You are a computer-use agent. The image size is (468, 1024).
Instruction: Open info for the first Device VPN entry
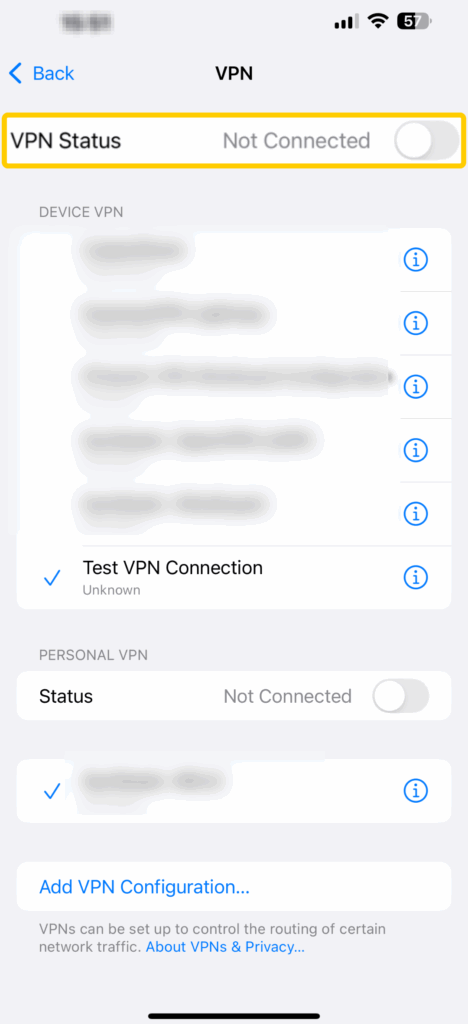[x=416, y=260]
